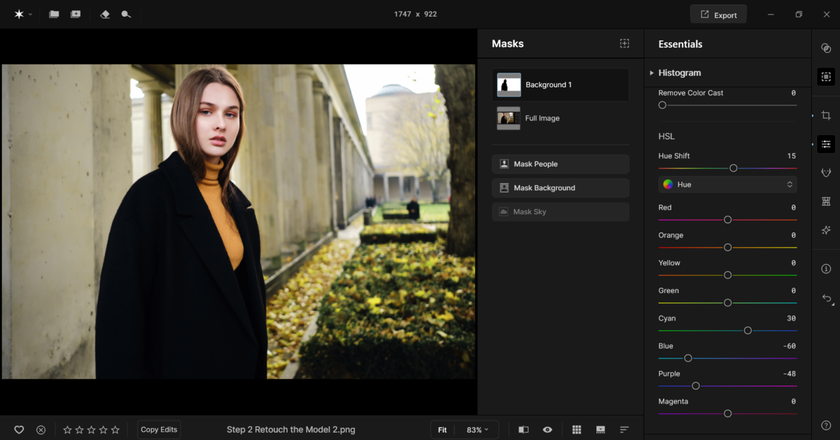Adjust the Hue Shift slider handle
The height and width of the screenshot is (440, 840).
click(x=733, y=168)
